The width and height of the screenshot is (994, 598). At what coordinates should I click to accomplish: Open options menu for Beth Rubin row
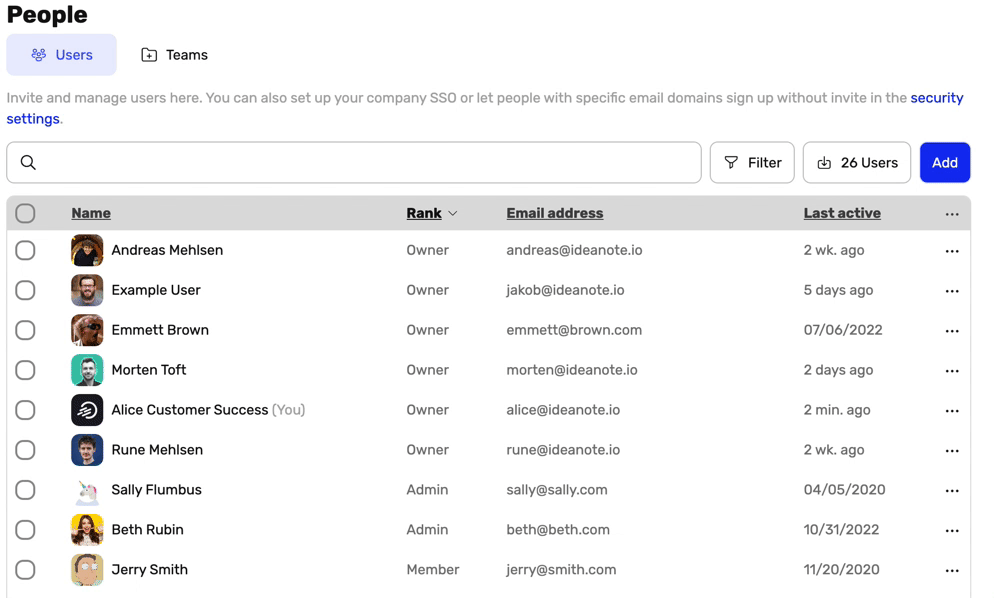coord(952,531)
